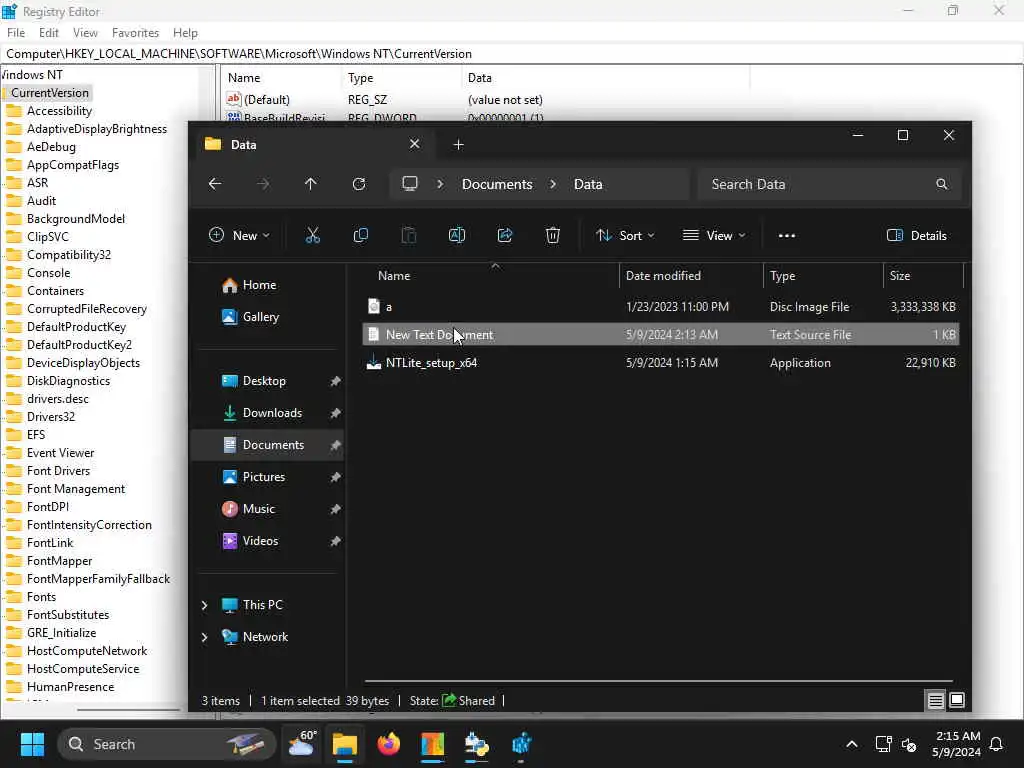Click the Delete trash icon in Explorer
Viewport: 1024px width, 768px height.
click(x=552, y=236)
